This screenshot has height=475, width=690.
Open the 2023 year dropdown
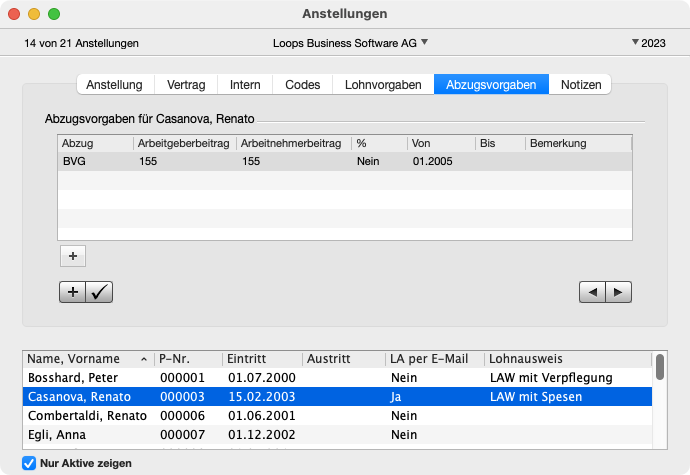(649, 43)
